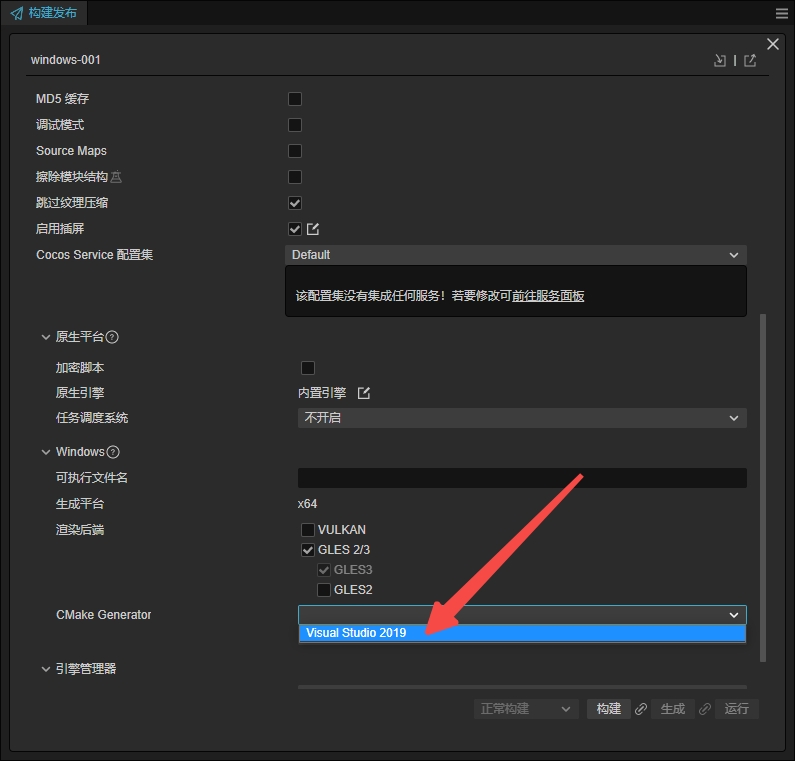Image resolution: width=795 pixels, height=761 pixels.
Task: Open the Cocos Service 配置集 Default dropdown
Action: [x=516, y=255]
